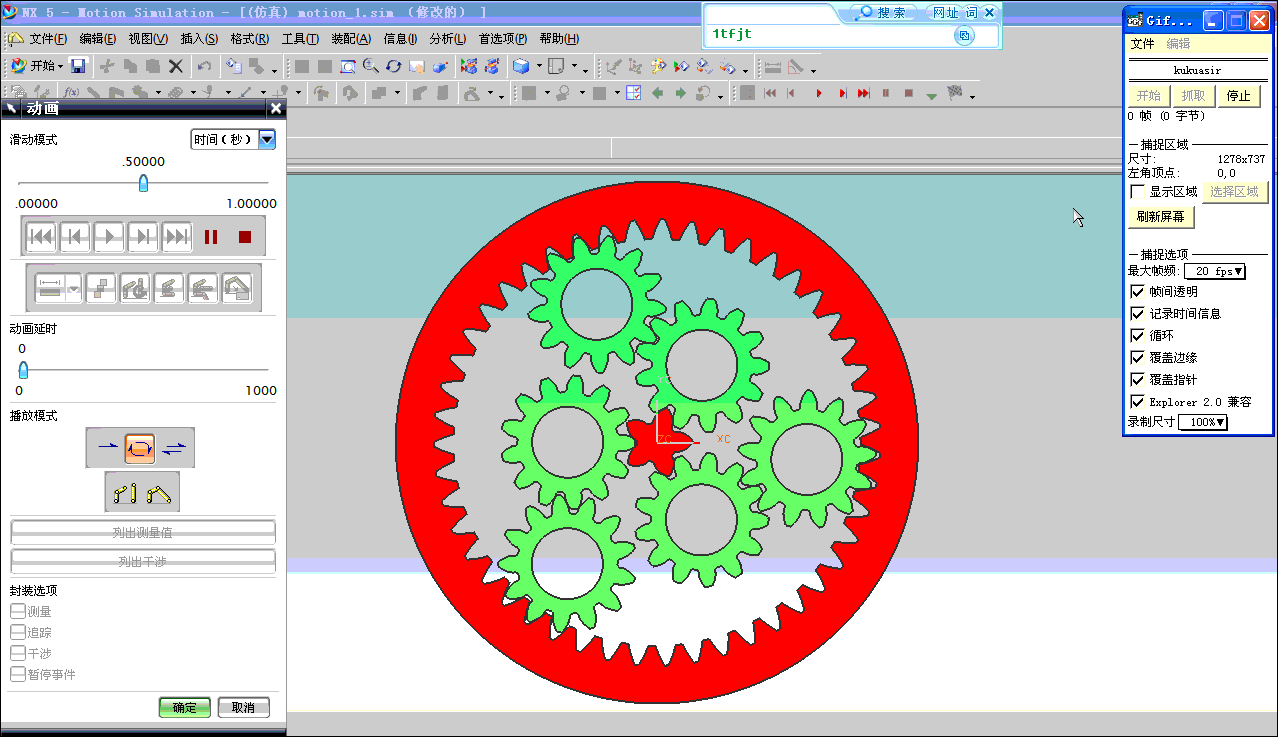Viewport: 1278px width, 737px height.
Task: Pause the animation with red pause icon
Action: click(x=211, y=237)
